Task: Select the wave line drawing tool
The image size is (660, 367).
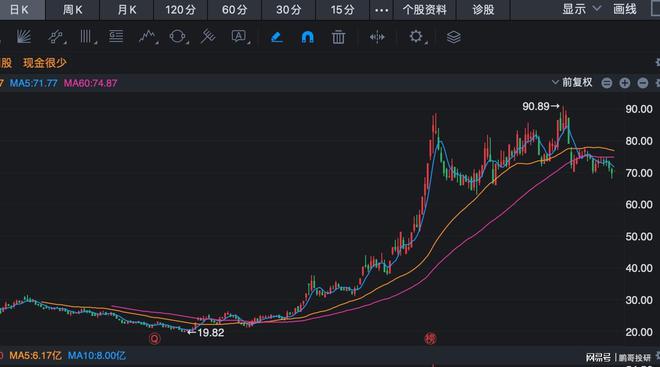Action: (147, 37)
